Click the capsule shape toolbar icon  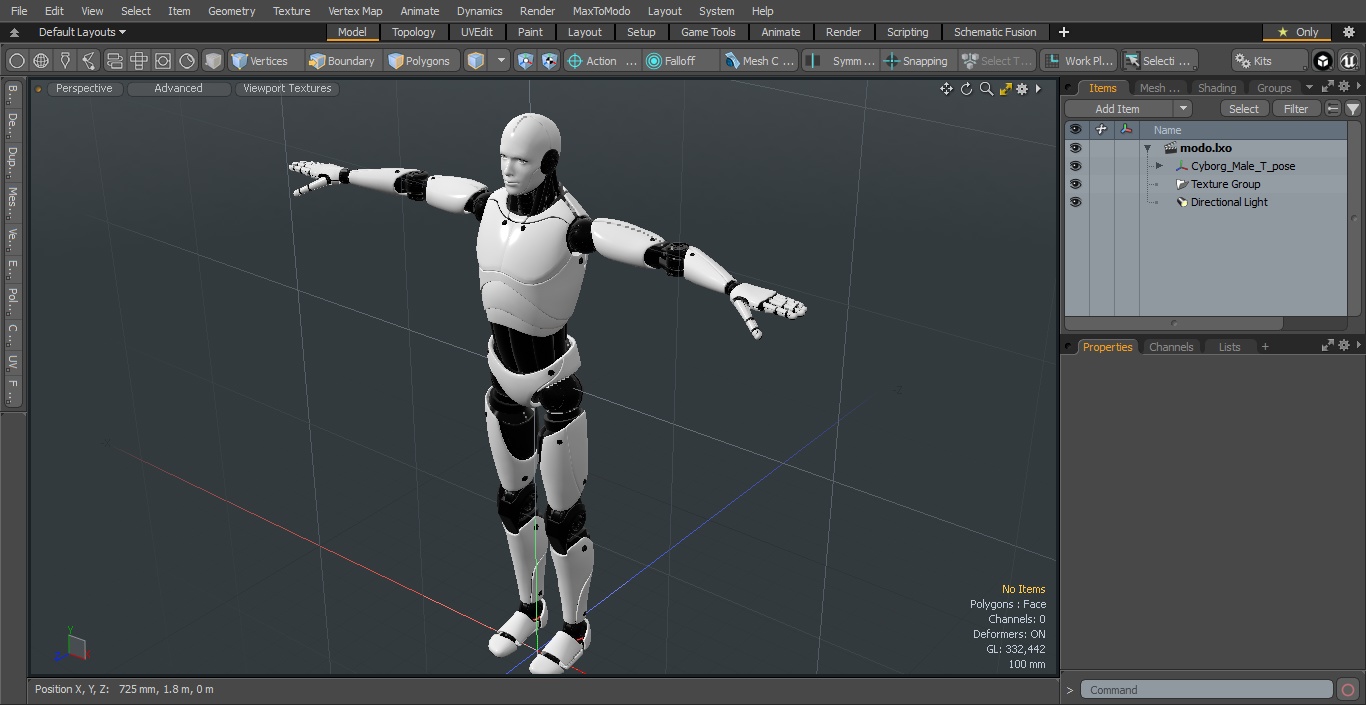pos(114,61)
